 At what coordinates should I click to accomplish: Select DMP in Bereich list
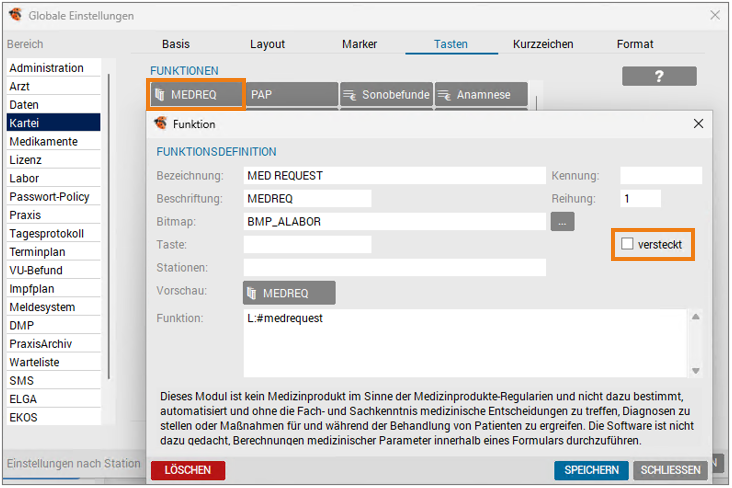click(x=54, y=325)
